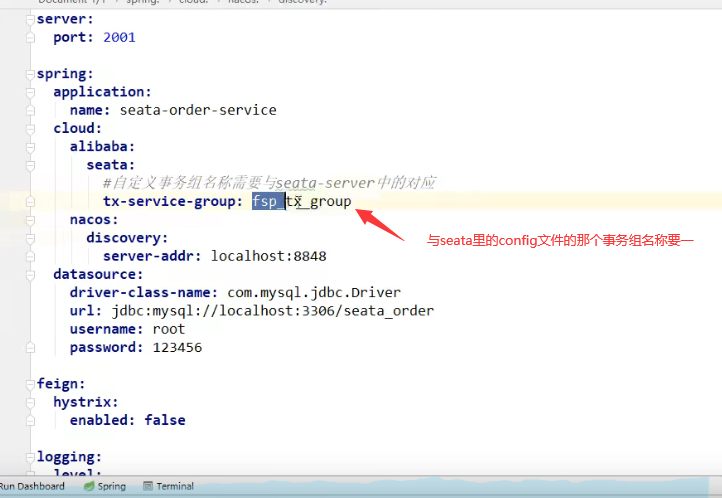This screenshot has height=498, width=722.
Task: Collapse the alibaba block fold marker
Action: coord(30,147)
